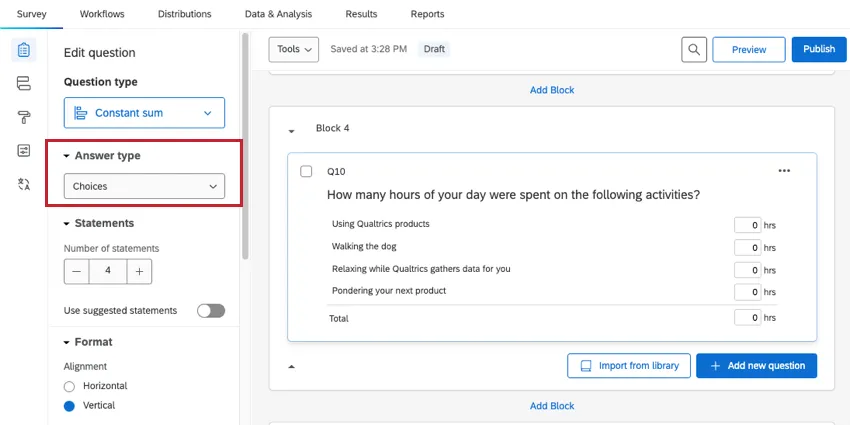Type hours in the Walking the dog field
The width and height of the screenshot is (850, 425).
(x=747, y=247)
